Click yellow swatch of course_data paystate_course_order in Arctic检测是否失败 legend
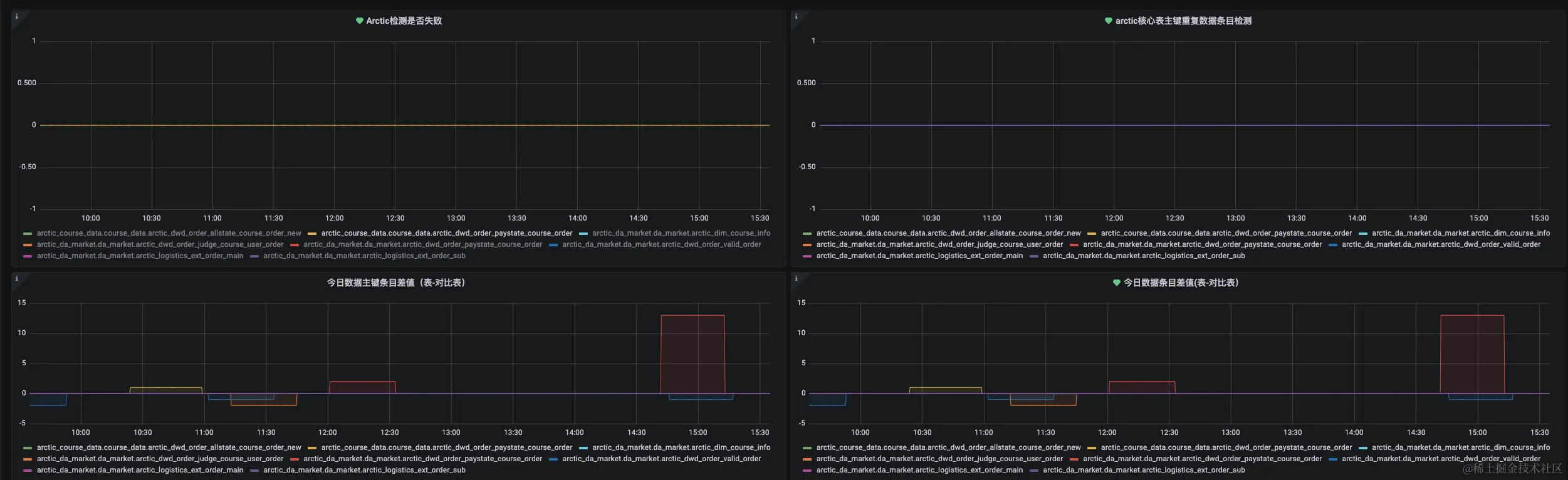 312,234
